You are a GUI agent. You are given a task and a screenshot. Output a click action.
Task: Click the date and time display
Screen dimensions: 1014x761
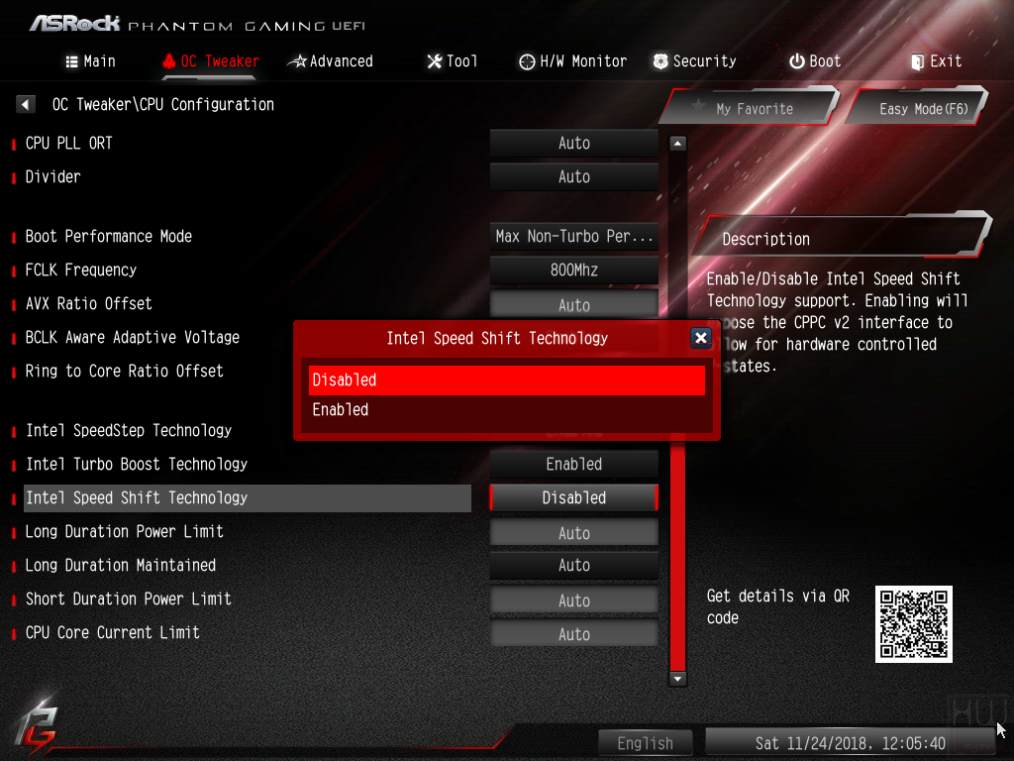click(x=850, y=743)
